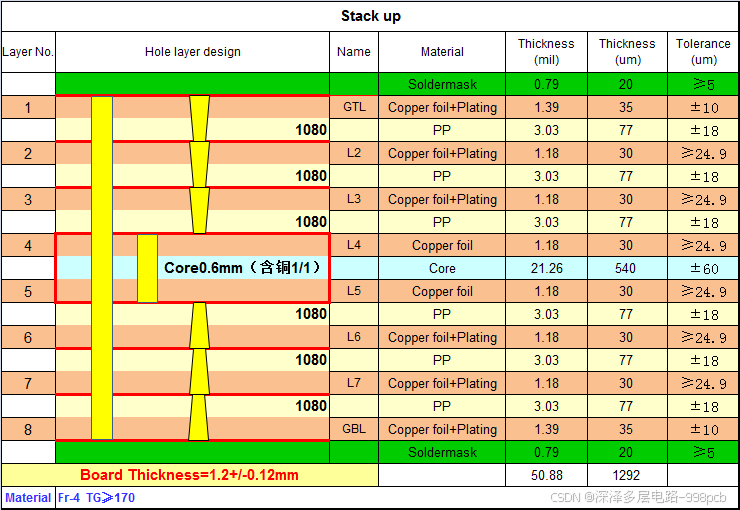Click the "Stack up" table title

(370, 16)
